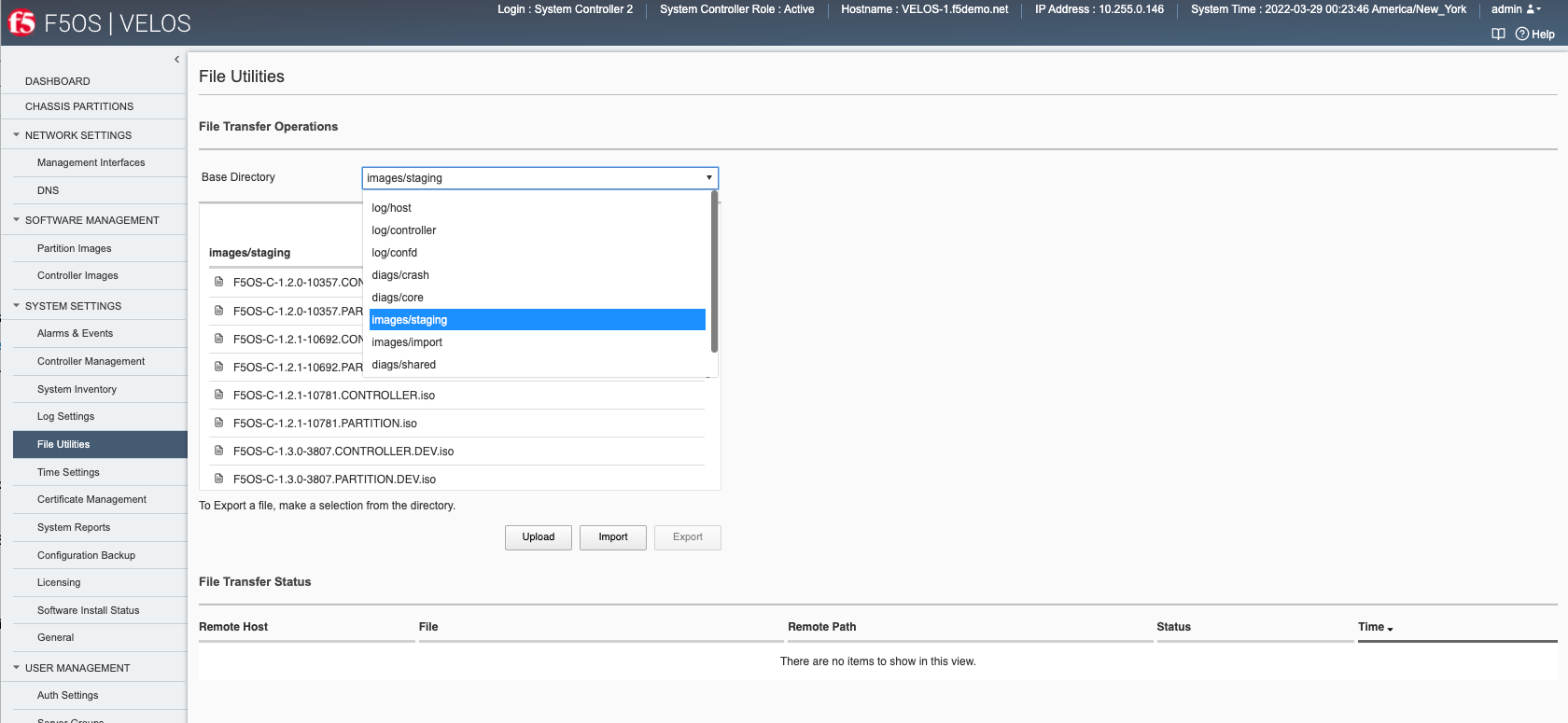This screenshot has width=1568, height=723.
Task: Open Configuration Backup page
Action: 87,555
